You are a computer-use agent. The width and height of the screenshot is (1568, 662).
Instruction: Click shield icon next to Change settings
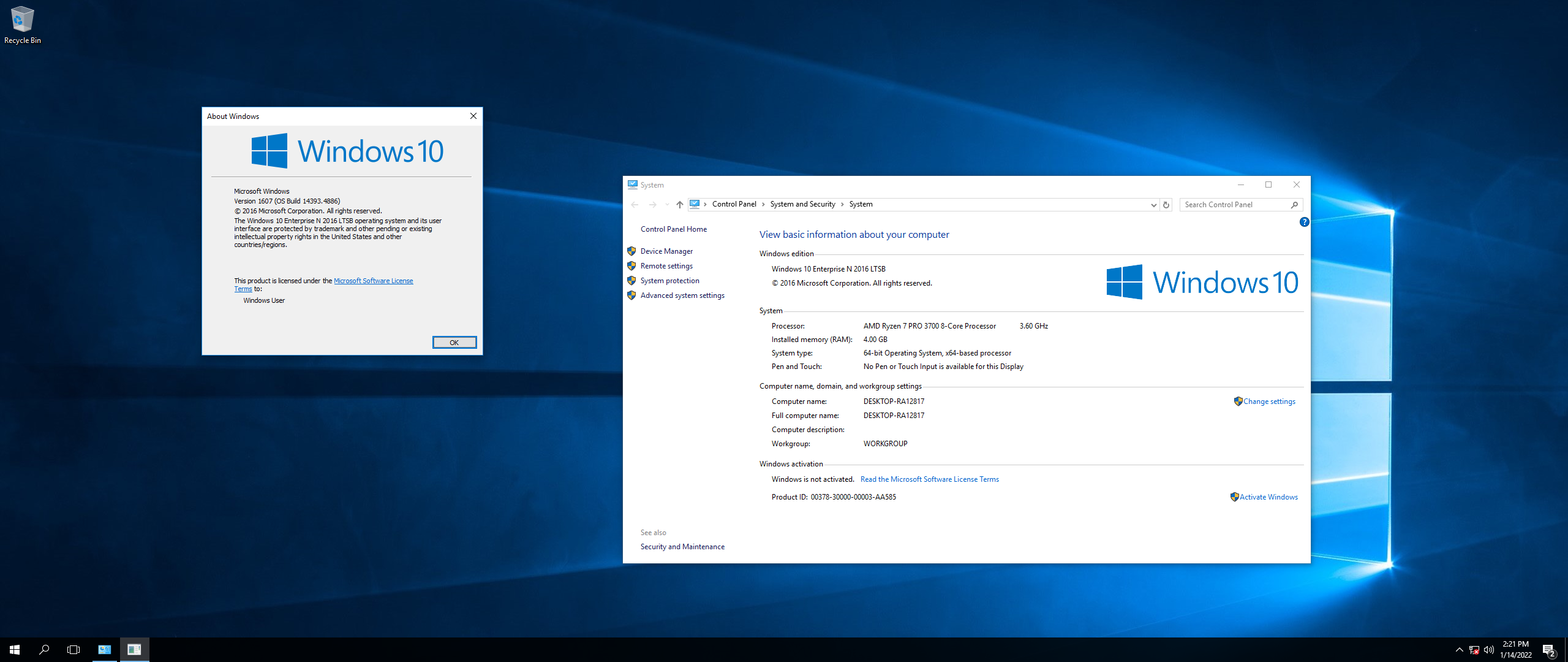[1238, 401]
